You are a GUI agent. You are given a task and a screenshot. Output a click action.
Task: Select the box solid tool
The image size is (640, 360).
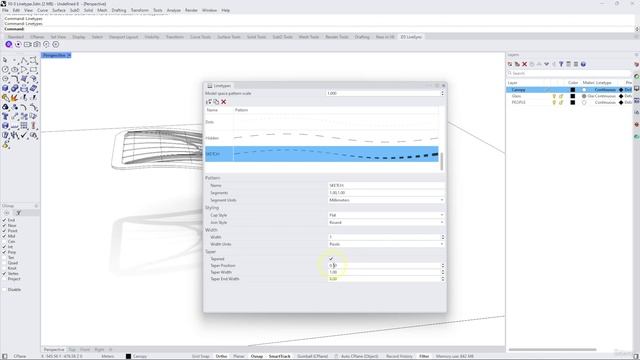(x=5, y=88)
